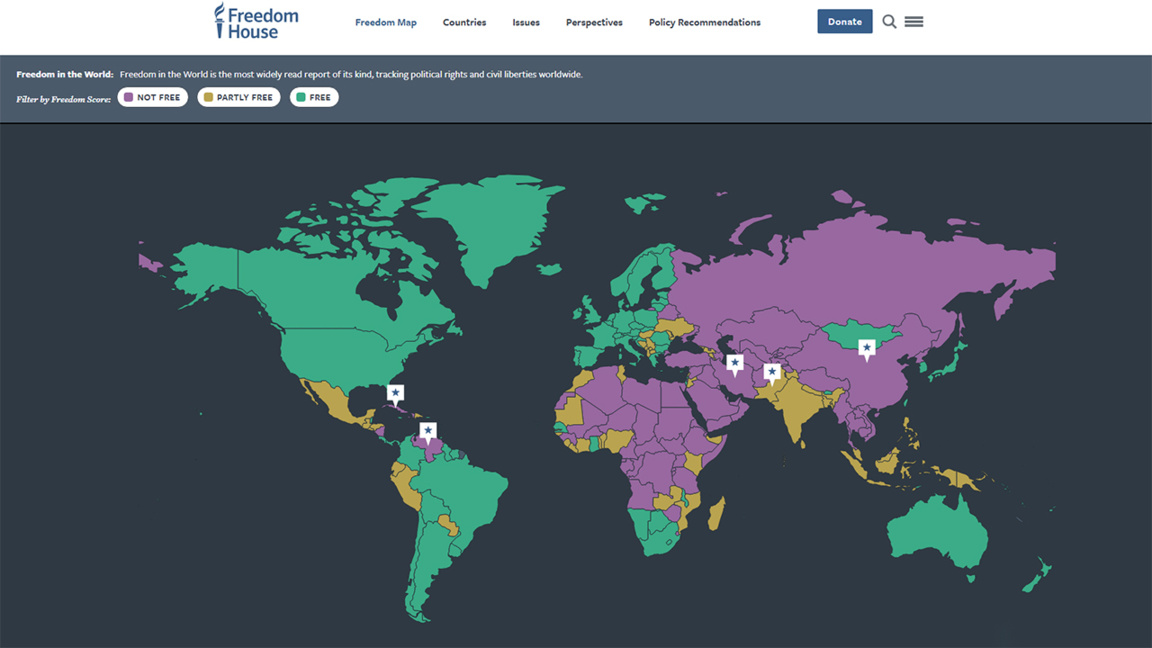Screen dimensions: 1152x648
Task: Click the star marker over Cuba
Action: tap(396, 393)
